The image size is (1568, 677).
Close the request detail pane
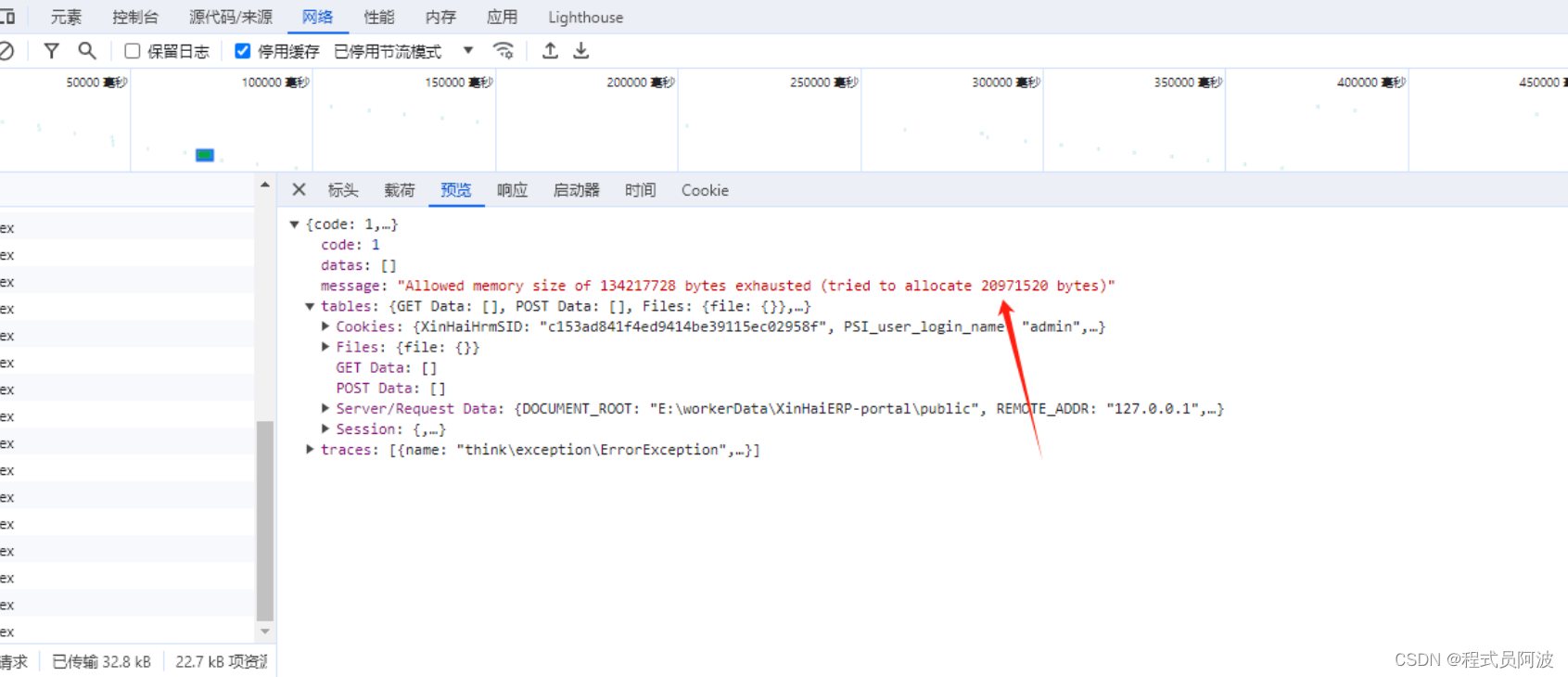(x=299, y=190)
